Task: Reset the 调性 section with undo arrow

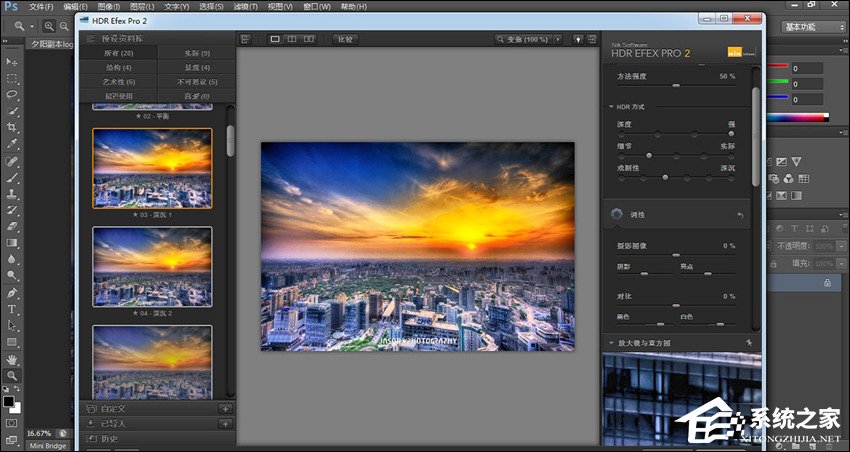Action: tap(740, 215)
